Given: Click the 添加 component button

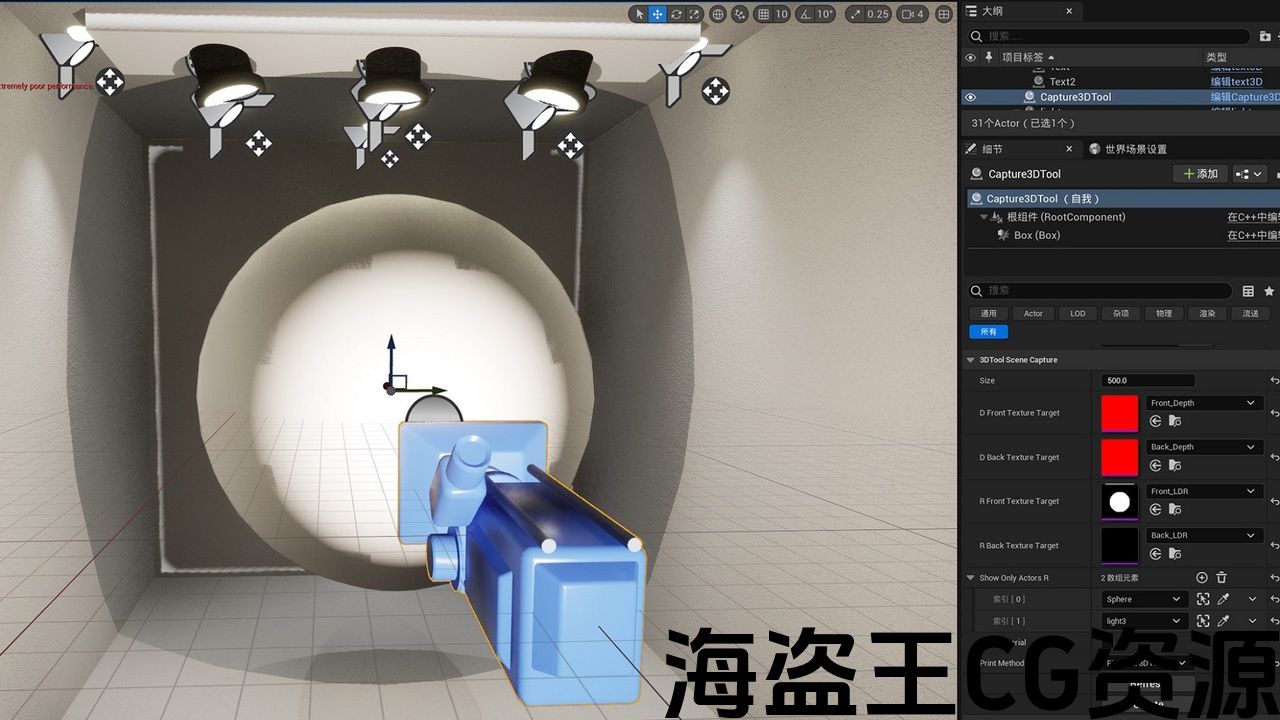Looking at the screenshot, I should click(x=1200, y=174).
